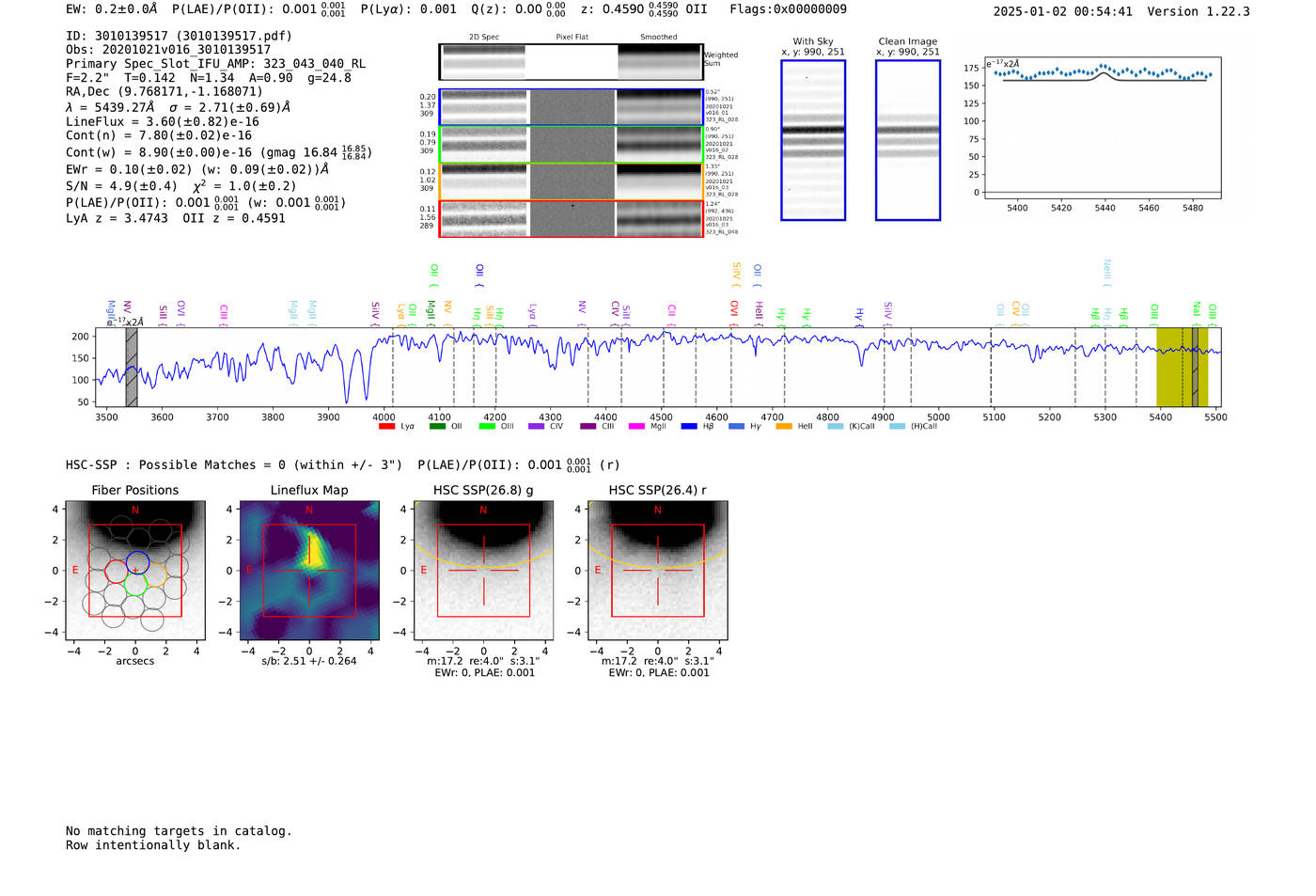The height and width of the screenshot is (896, 1316).
Task: Click the HeII orange legend swatch
Action: pos(784,426)
